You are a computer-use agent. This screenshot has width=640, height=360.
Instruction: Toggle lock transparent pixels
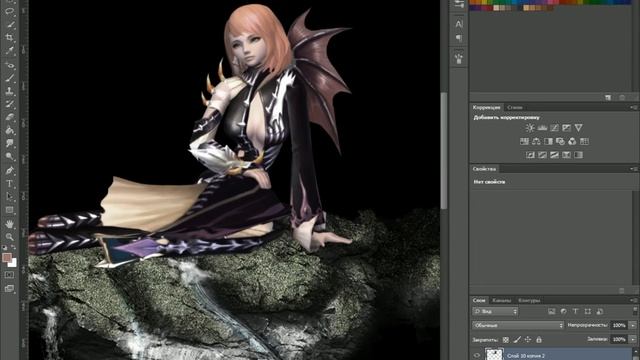(506, 340)
